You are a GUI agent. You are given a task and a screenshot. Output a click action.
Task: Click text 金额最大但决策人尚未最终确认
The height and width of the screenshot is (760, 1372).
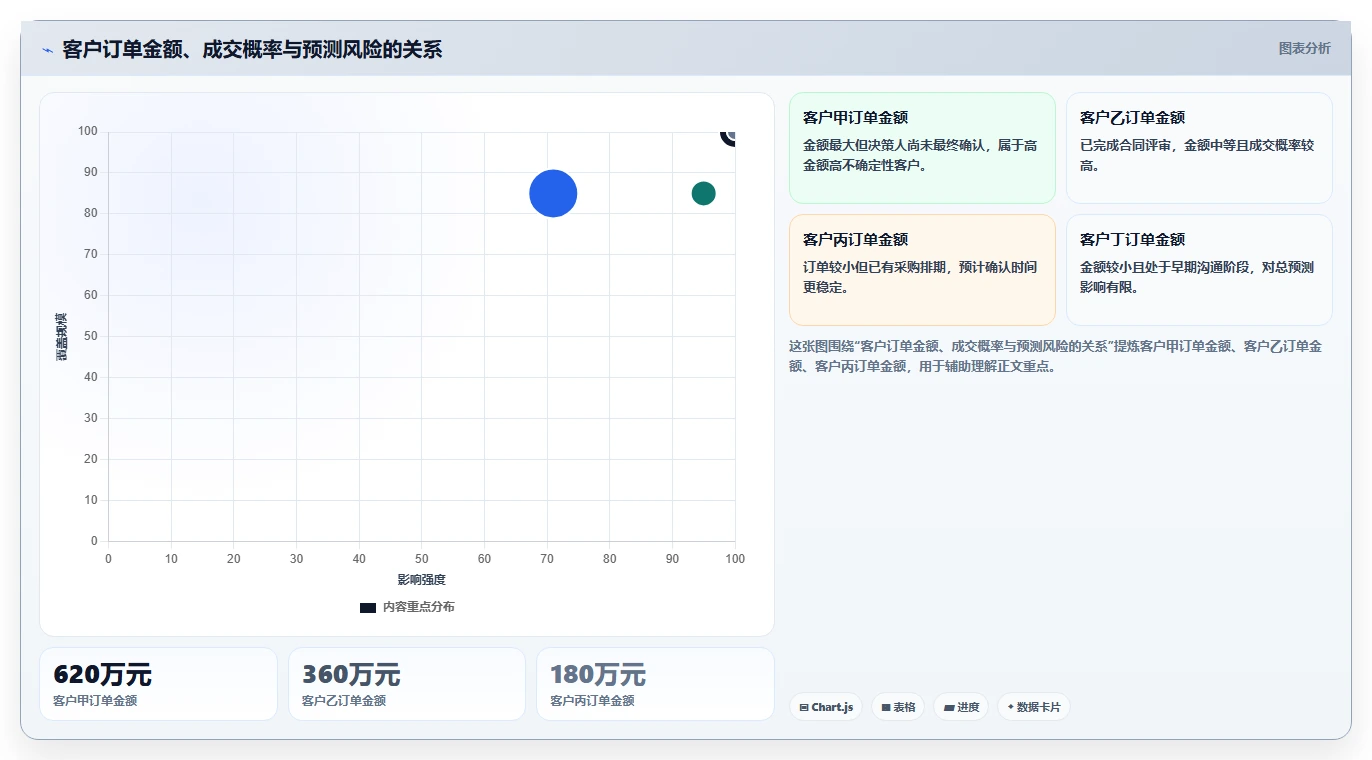[x=895, y=145]
